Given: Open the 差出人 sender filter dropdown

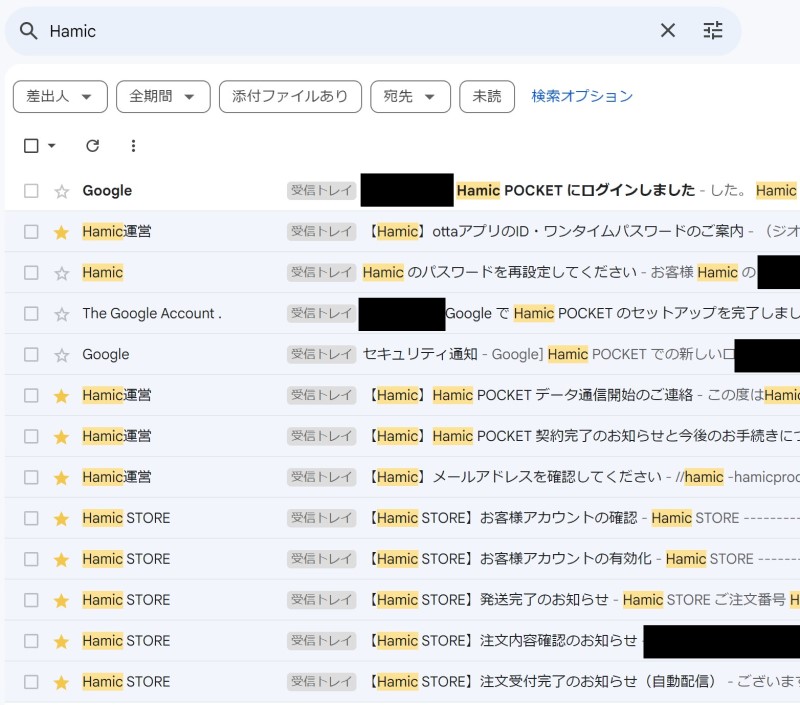Looking at the screenshot, I should point(60,96).
